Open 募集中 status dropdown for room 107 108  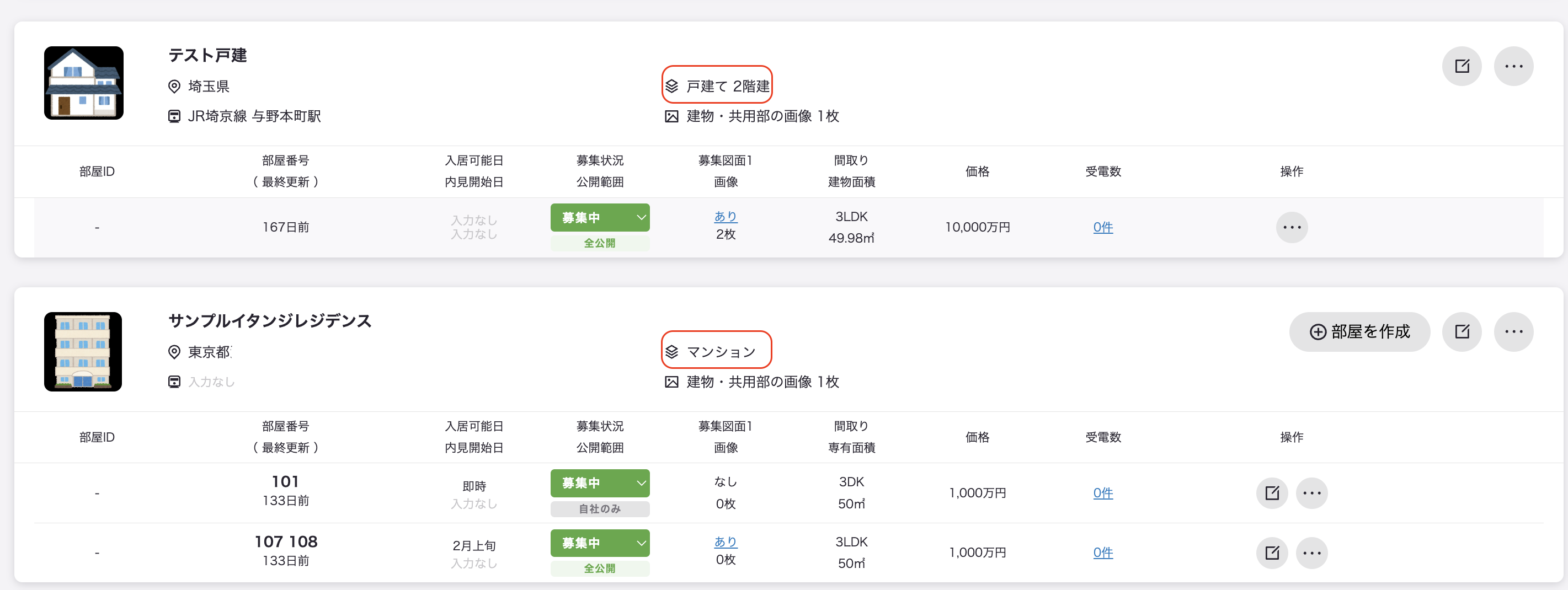tap(600, 543)
